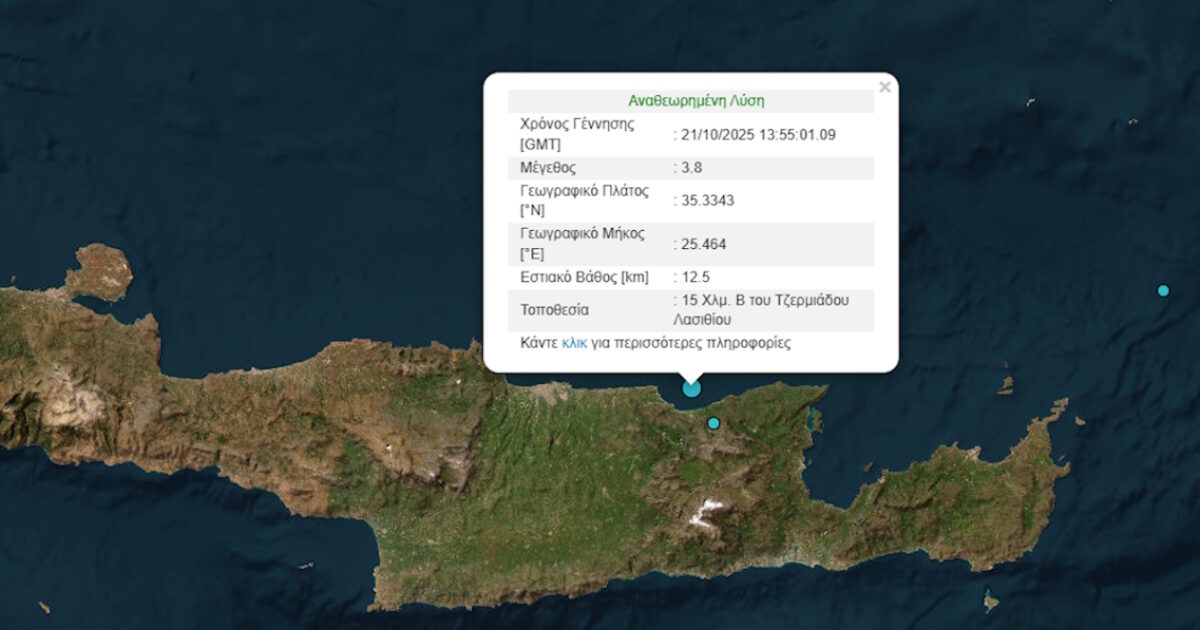The height and width of the screenshot is (630, 1200).
Task: Click the snow-capped peak in eastern Crete
Action: pyautogui.click(x=707, y=512)
